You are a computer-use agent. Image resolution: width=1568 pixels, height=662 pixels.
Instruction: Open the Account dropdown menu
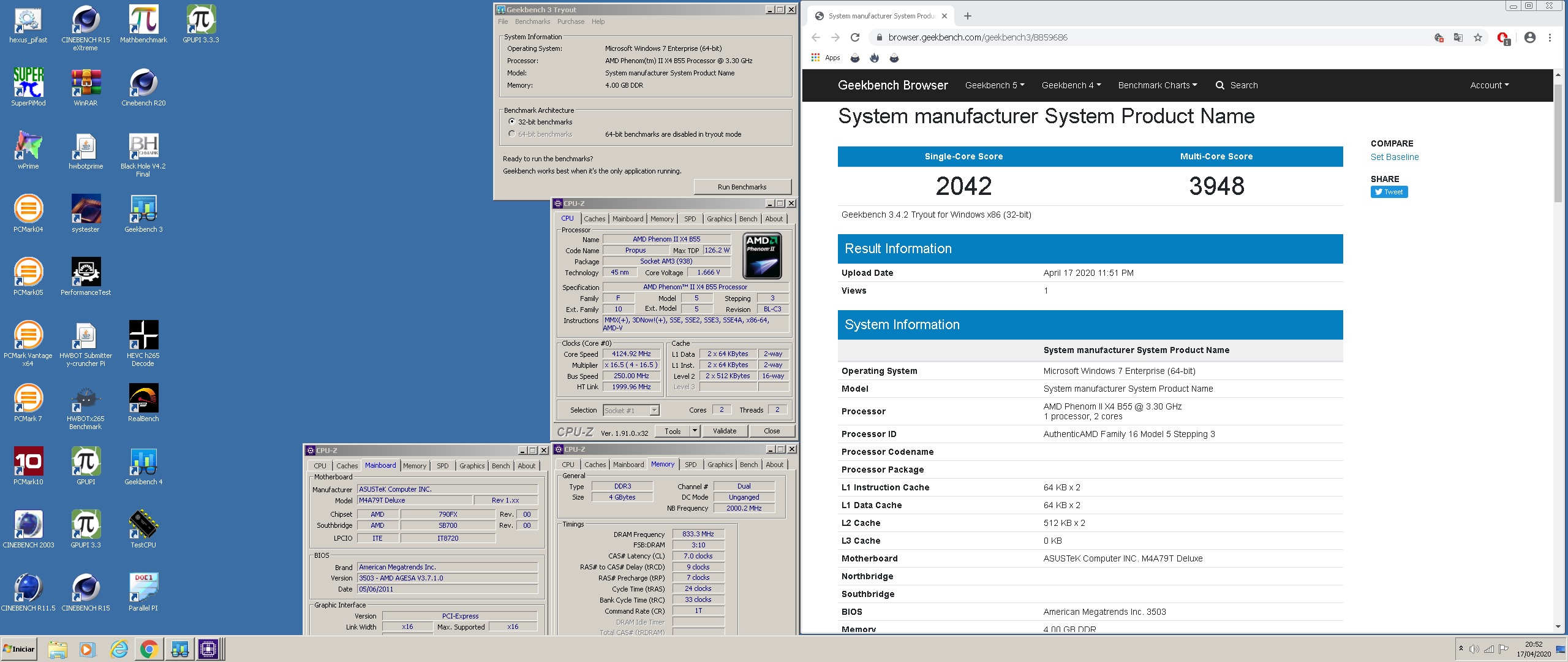[1489, 85]
